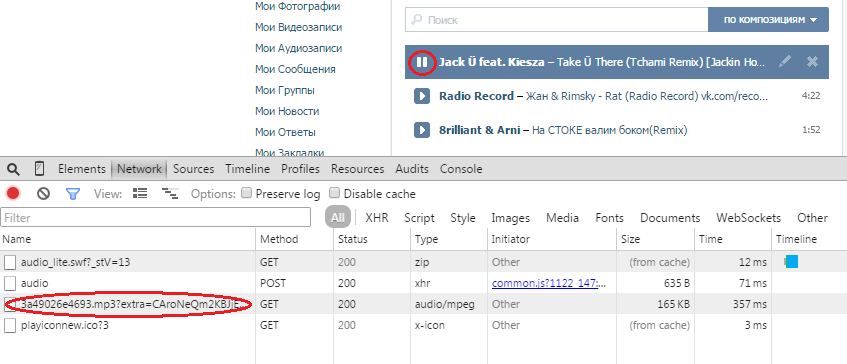Open the по композициям dropdown
Screen dimensions: 847x364
(x=768, y=20)
